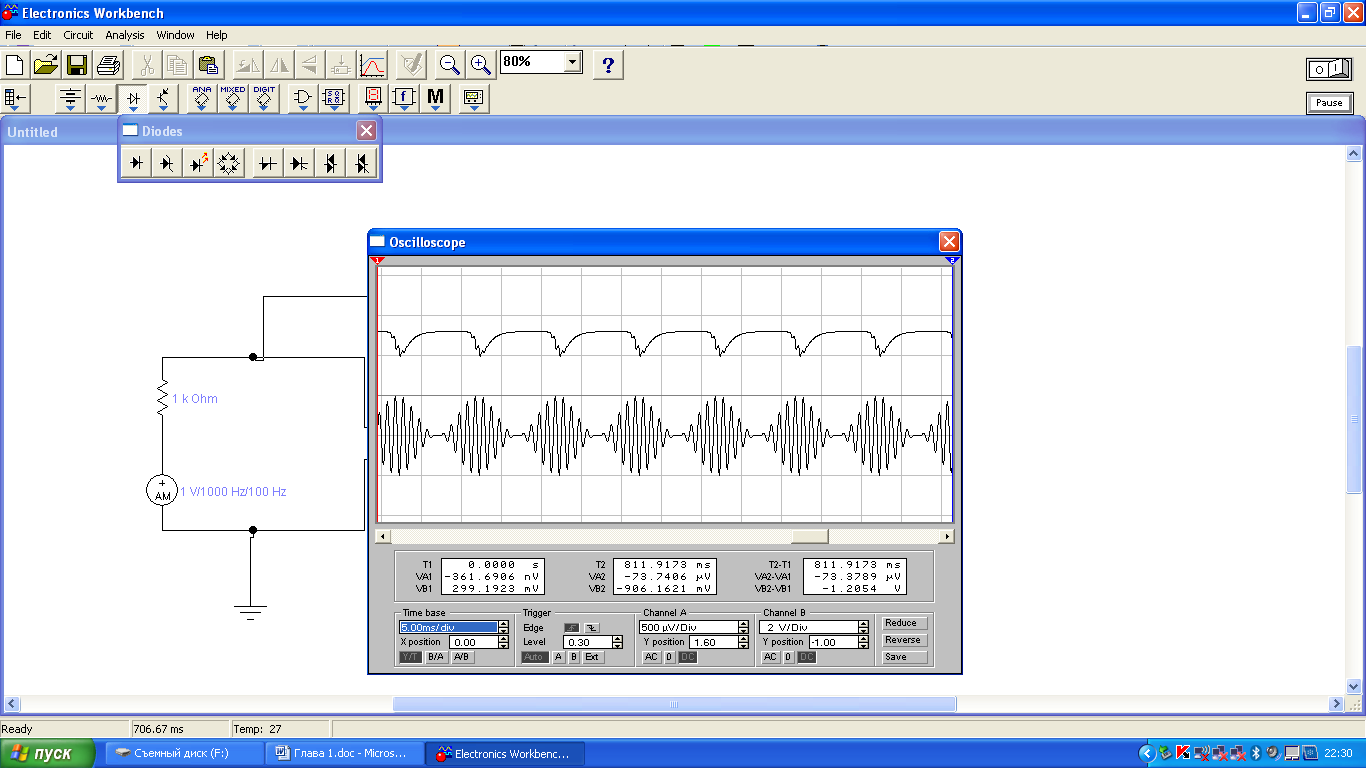Screen dimensions: 1366x768
Task: Set Channel A coupling to AC
Action: (x=651, y=657)
